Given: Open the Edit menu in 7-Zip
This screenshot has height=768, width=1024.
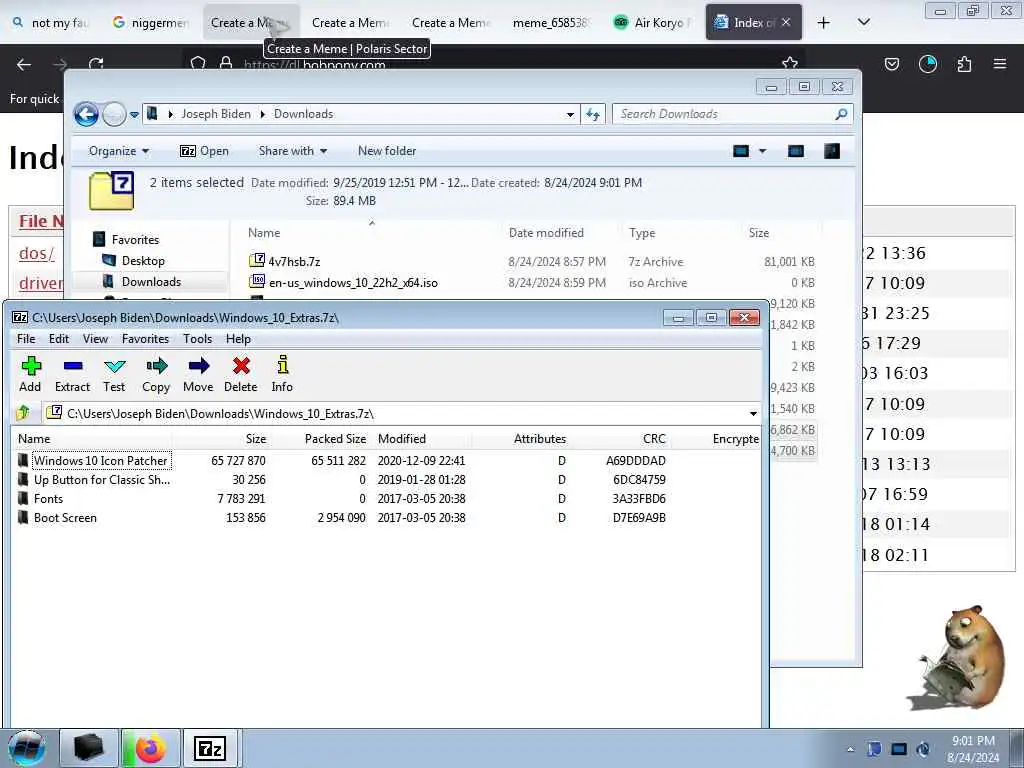Looking at the screenshot, I should point(59,339).
